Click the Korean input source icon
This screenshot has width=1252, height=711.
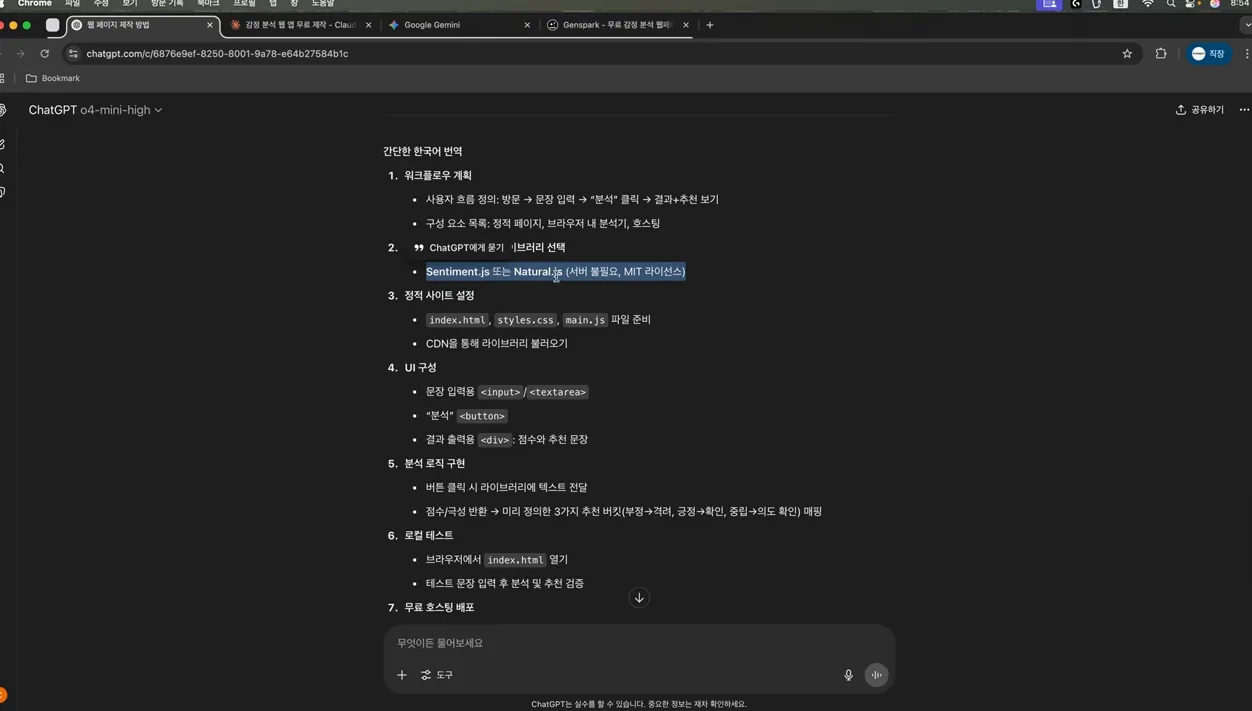1121,4
